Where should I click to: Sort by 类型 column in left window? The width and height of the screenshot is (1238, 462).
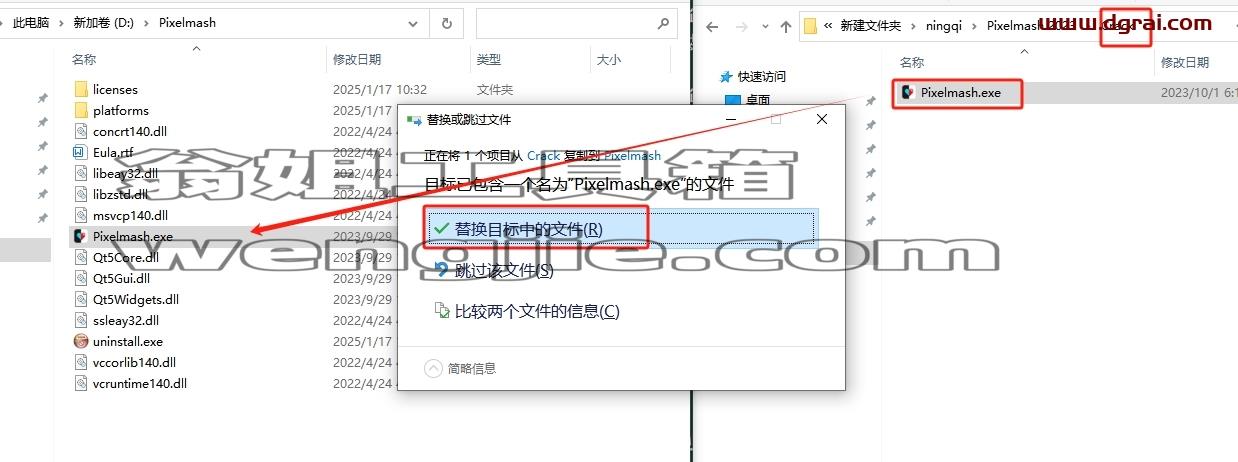[489, 60]
